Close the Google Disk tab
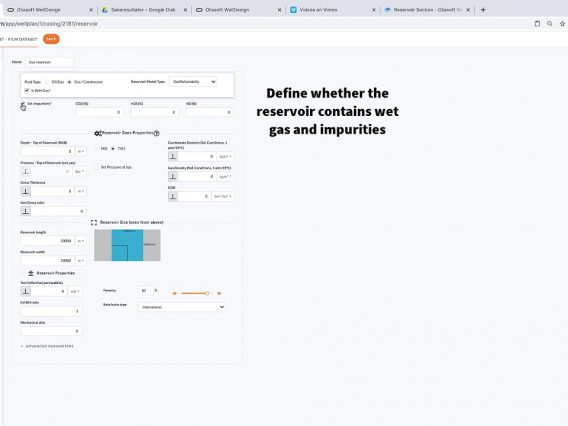The image size is (568, 426). pos(185,10)
